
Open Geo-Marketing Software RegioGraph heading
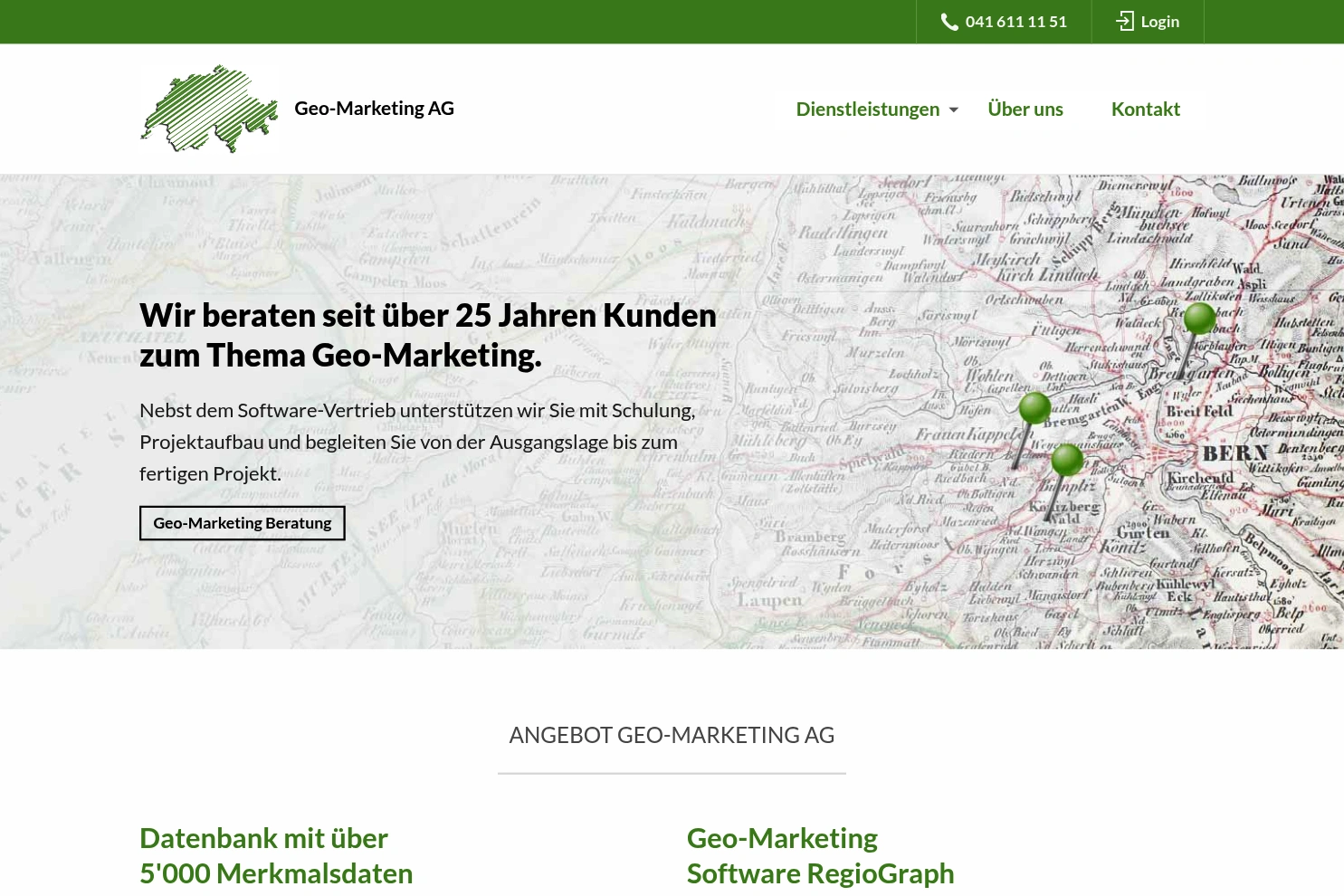pyautogui.click(x=820, y=854)
